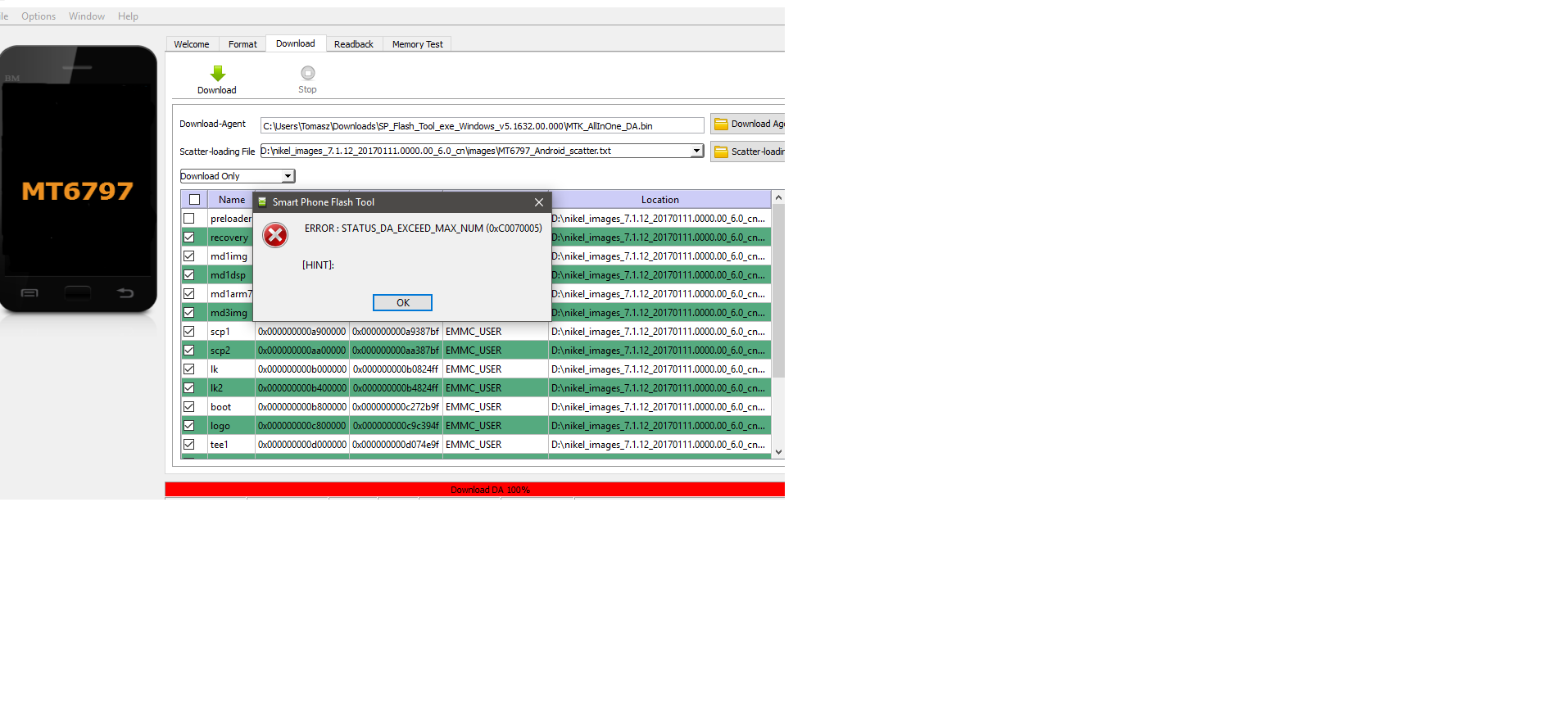Screen dimensions: 1568x715
Task: Toggle the select-all checkbox in header
Action: [195, 200]
